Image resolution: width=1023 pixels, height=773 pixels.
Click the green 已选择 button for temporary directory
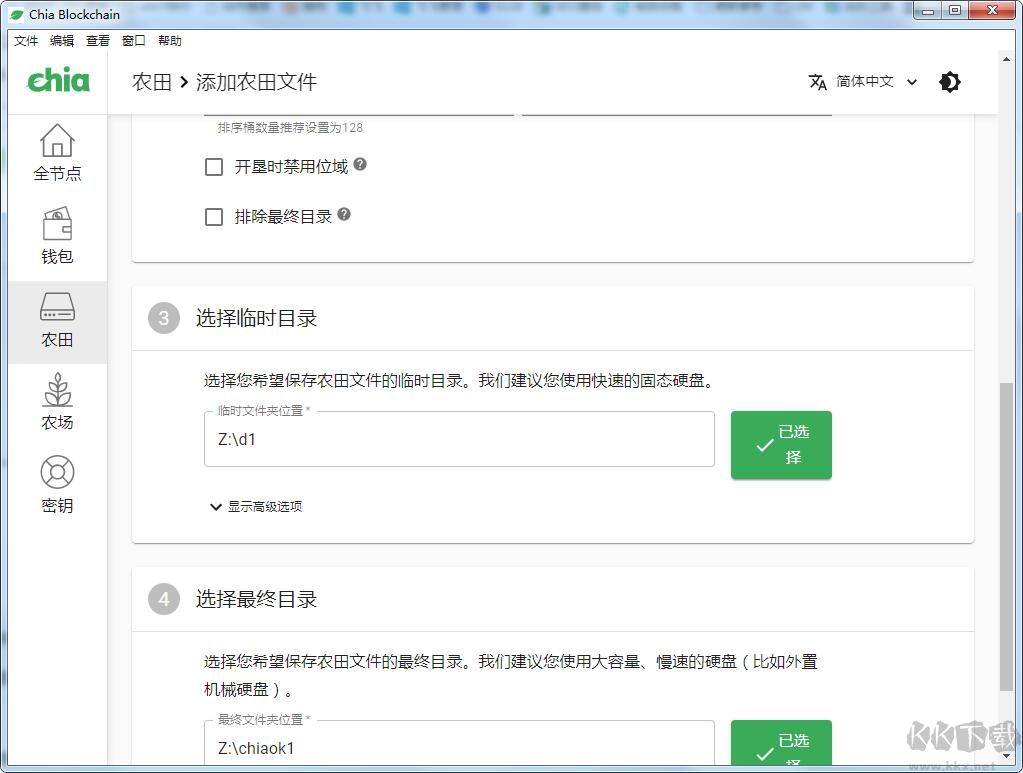(780, 444)
